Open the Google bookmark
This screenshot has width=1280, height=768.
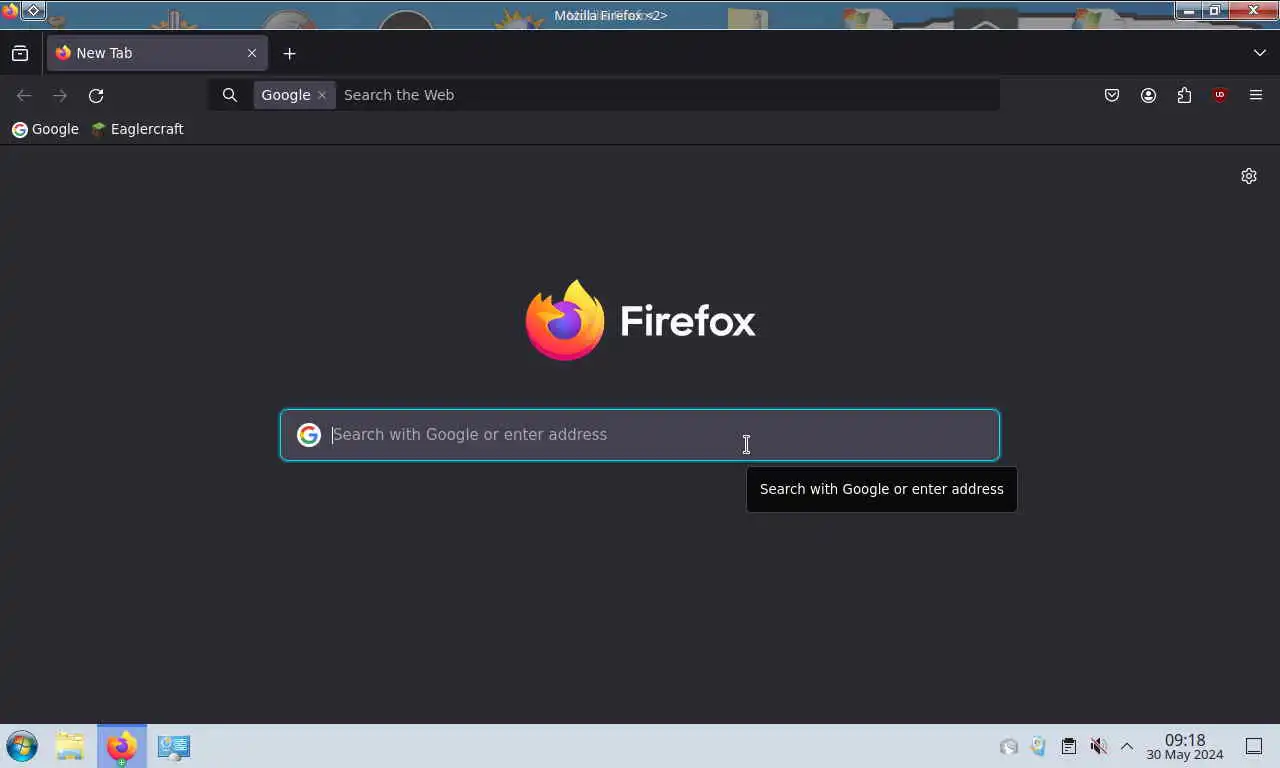[45, 129]
